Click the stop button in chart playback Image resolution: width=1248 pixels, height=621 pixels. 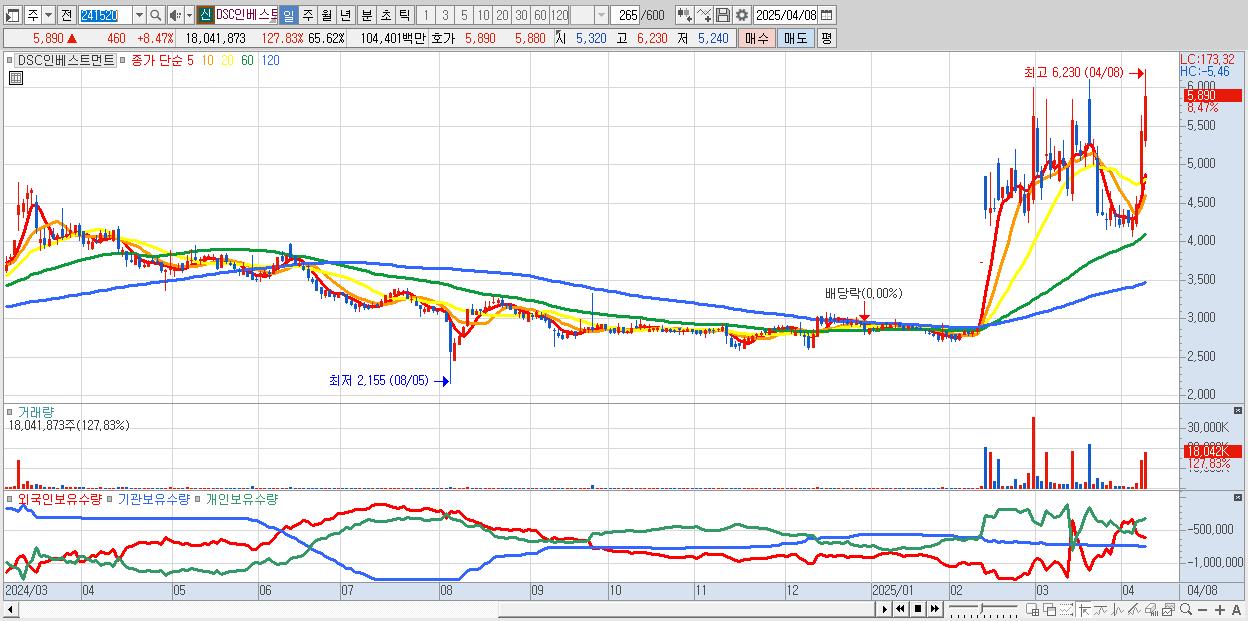point(918,609)
